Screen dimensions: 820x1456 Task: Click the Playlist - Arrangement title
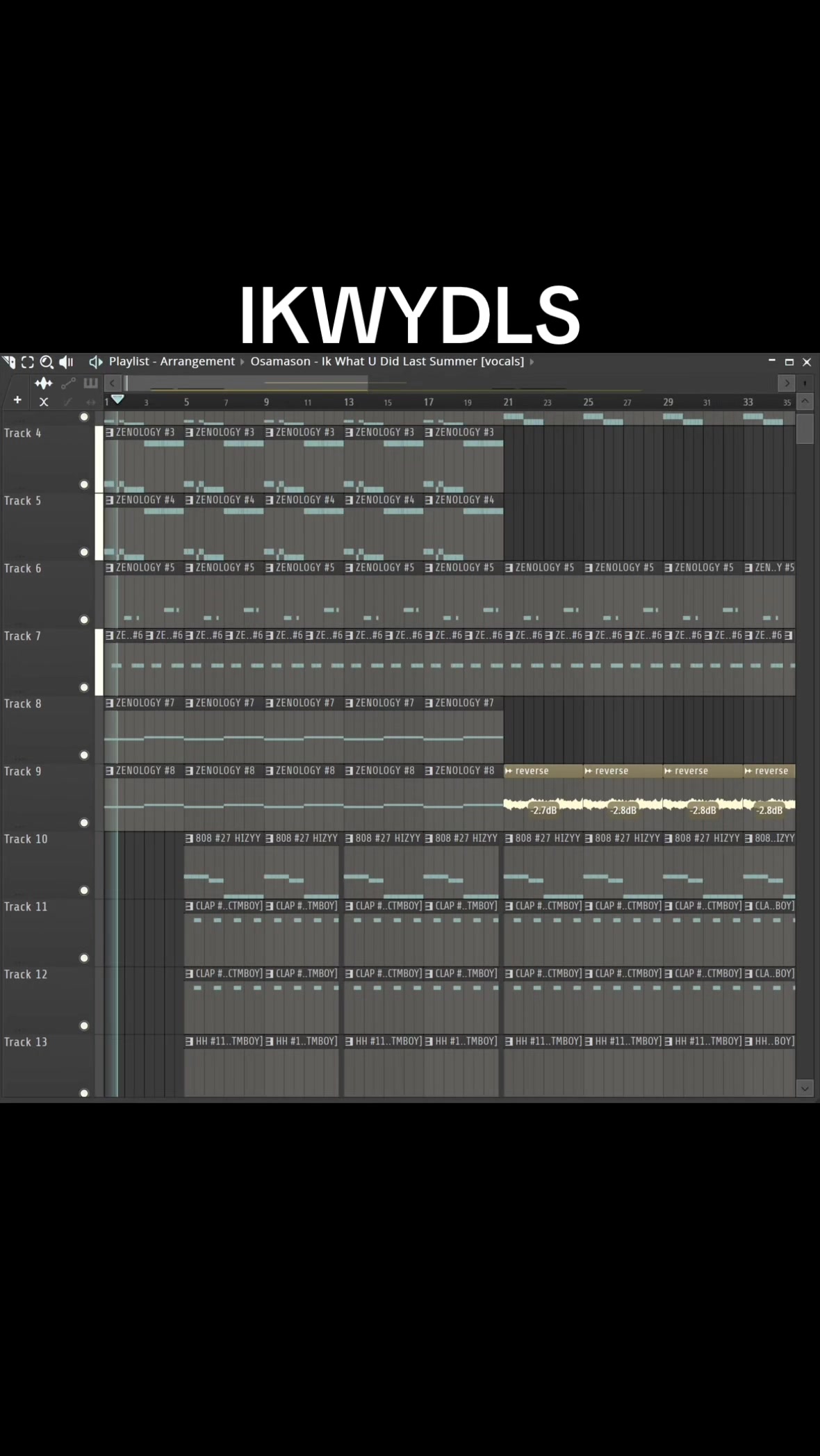172,361
